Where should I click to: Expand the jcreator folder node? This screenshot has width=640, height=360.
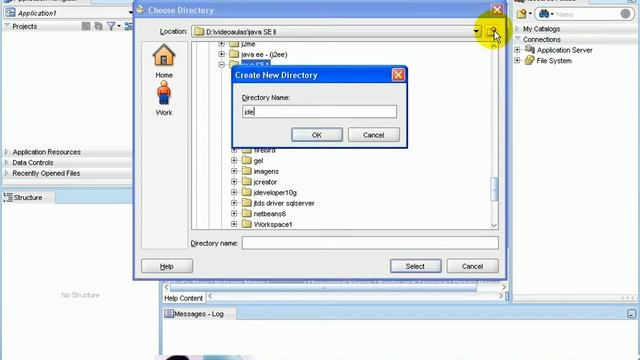click(234, 182)
